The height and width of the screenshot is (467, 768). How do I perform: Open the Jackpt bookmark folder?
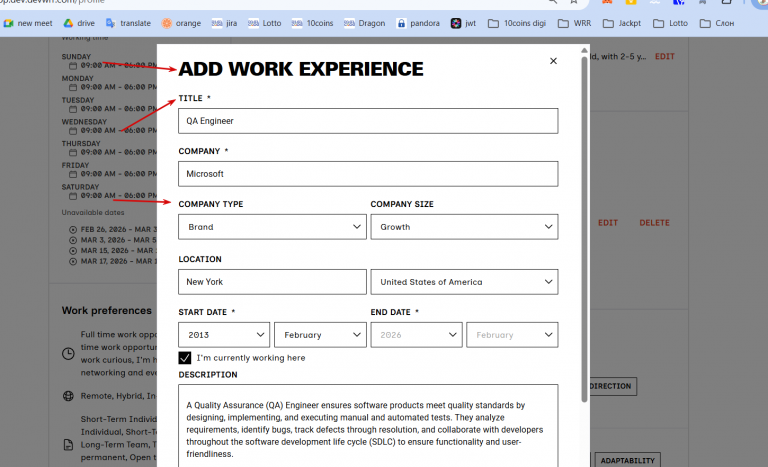[x=622, y=23]
